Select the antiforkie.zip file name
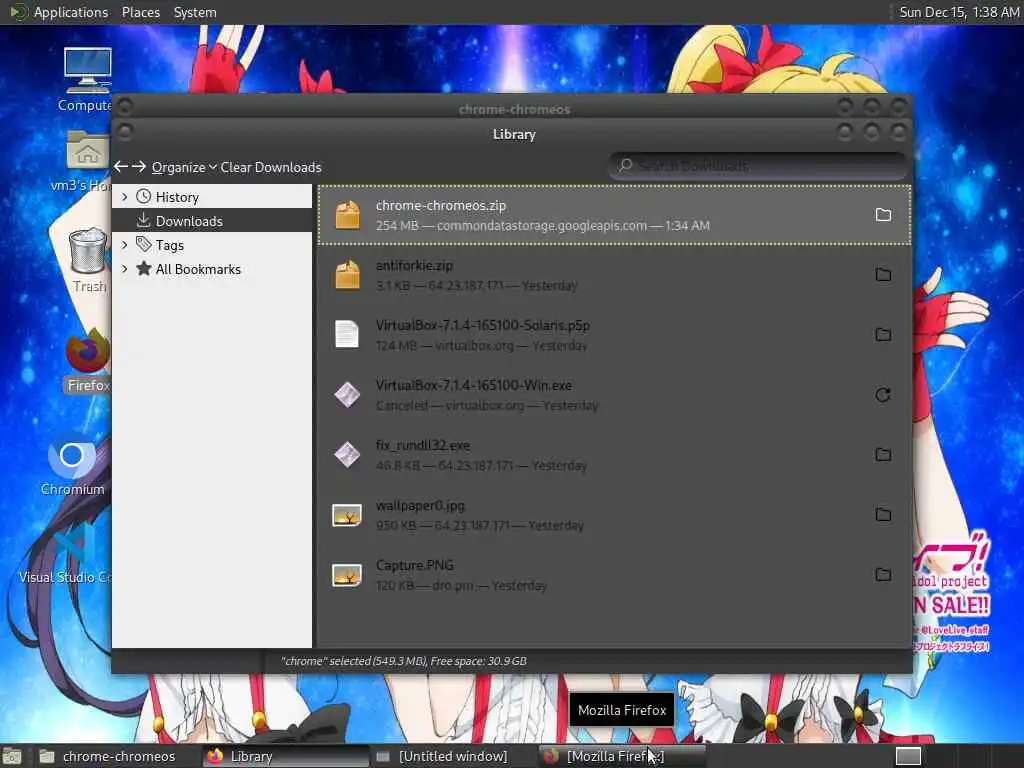The width and height of the screenshot is (1024, 768). [x=414, y=265]
